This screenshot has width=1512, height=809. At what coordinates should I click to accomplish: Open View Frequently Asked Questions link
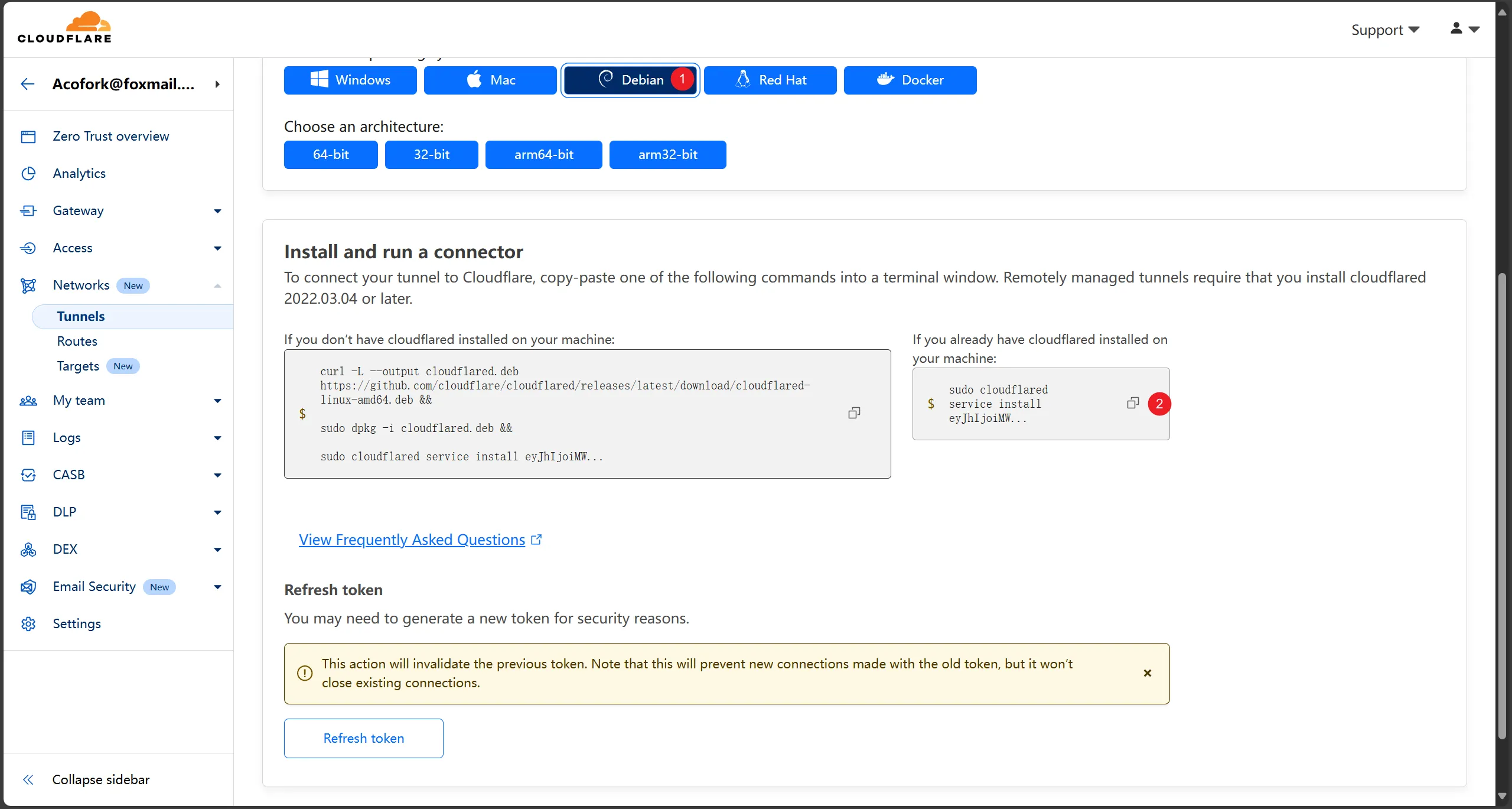pos(412,540)
